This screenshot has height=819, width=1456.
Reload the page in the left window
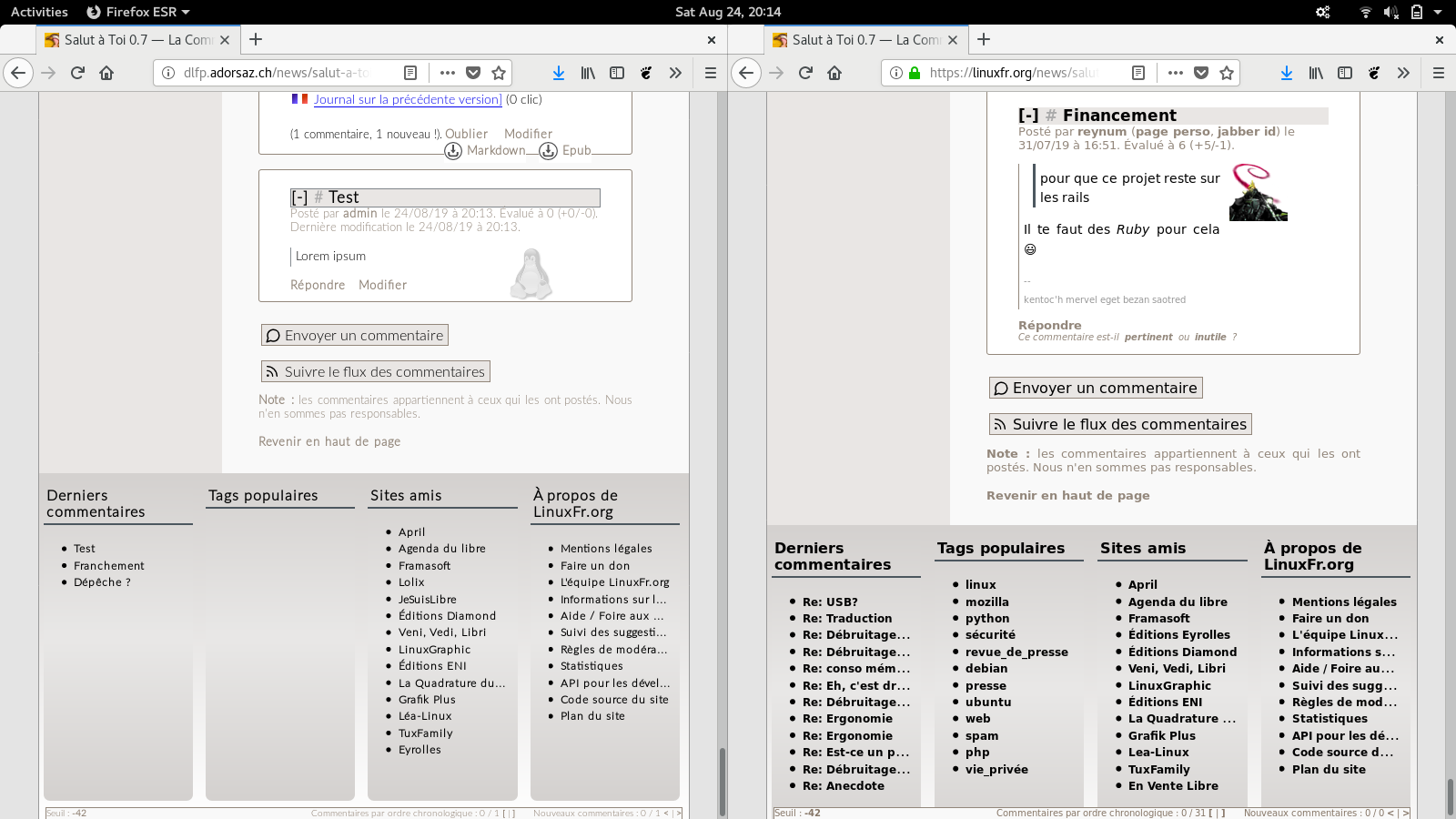(77, 73)
